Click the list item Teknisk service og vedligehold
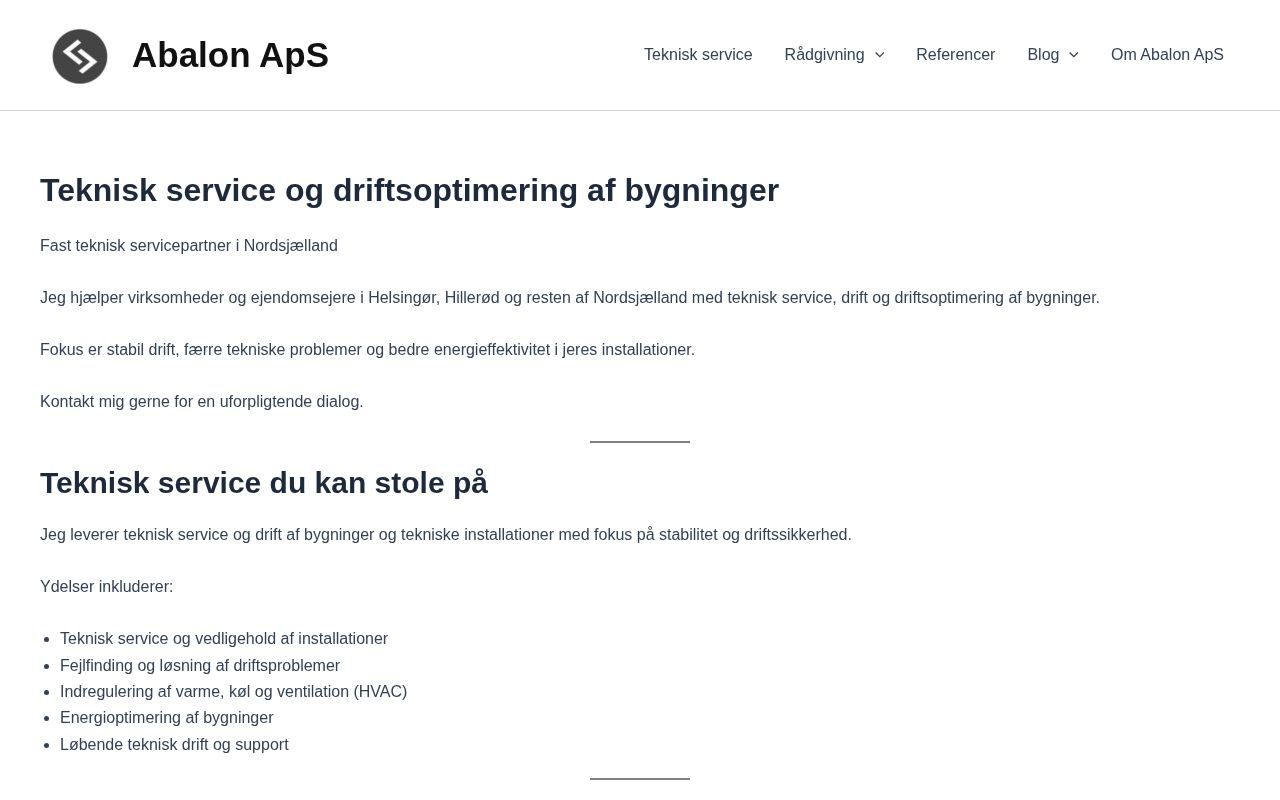Viewport: 1280px width, 800px height. click(224, 639)
